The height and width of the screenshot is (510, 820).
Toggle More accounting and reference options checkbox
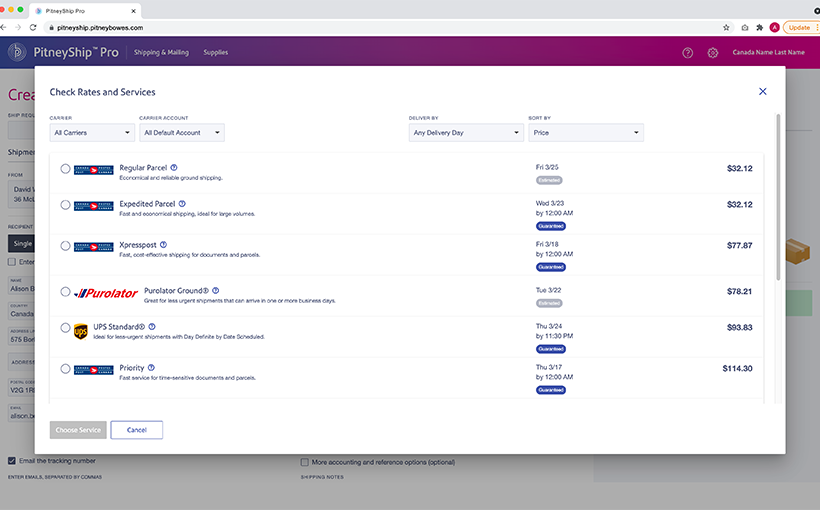coord(304,462)
